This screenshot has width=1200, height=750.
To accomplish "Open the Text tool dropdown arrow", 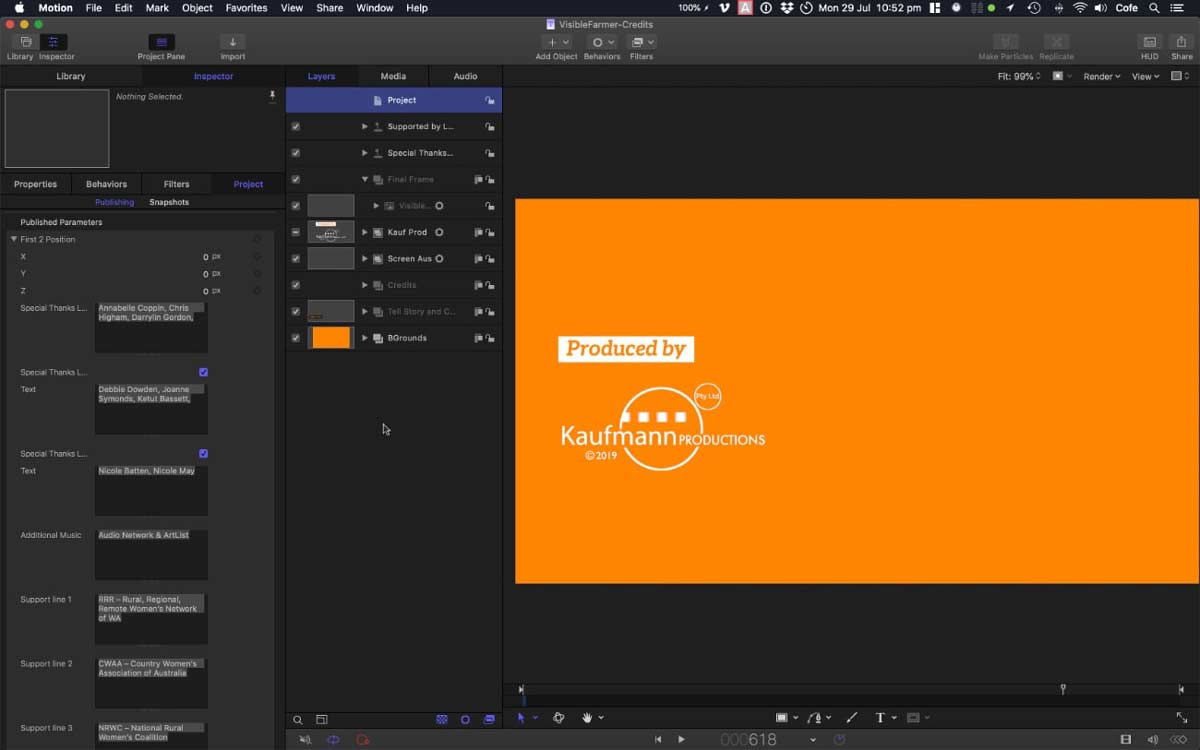I will (894, 718).
